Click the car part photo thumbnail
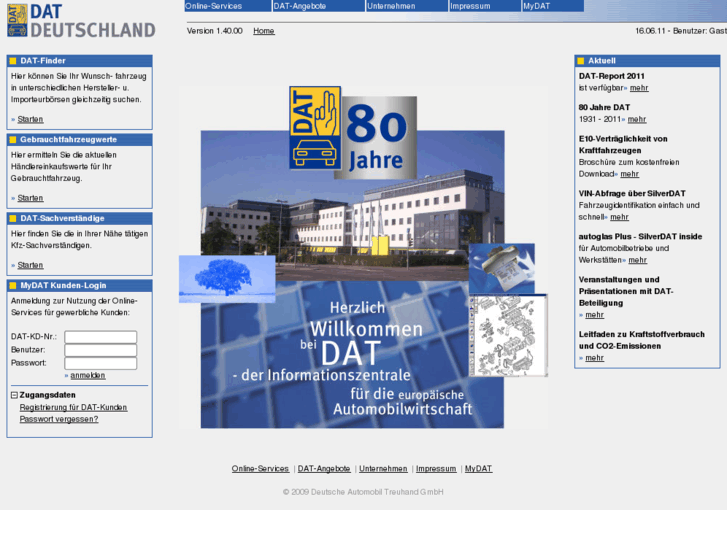Screen dimensions: 727x545 click(502, 269)
